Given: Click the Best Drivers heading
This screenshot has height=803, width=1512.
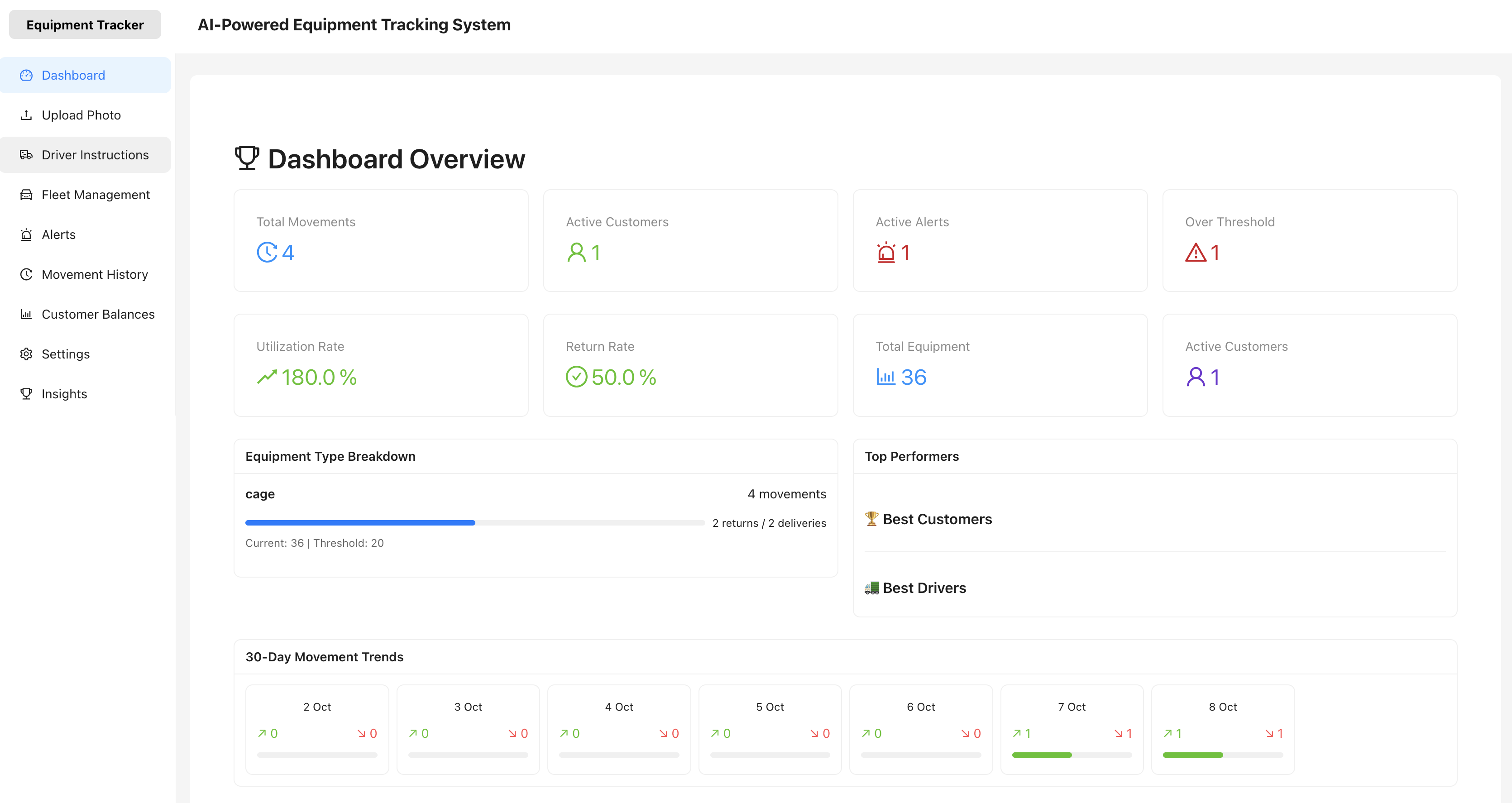Looking at the screenshot, I should pos(924,588).
